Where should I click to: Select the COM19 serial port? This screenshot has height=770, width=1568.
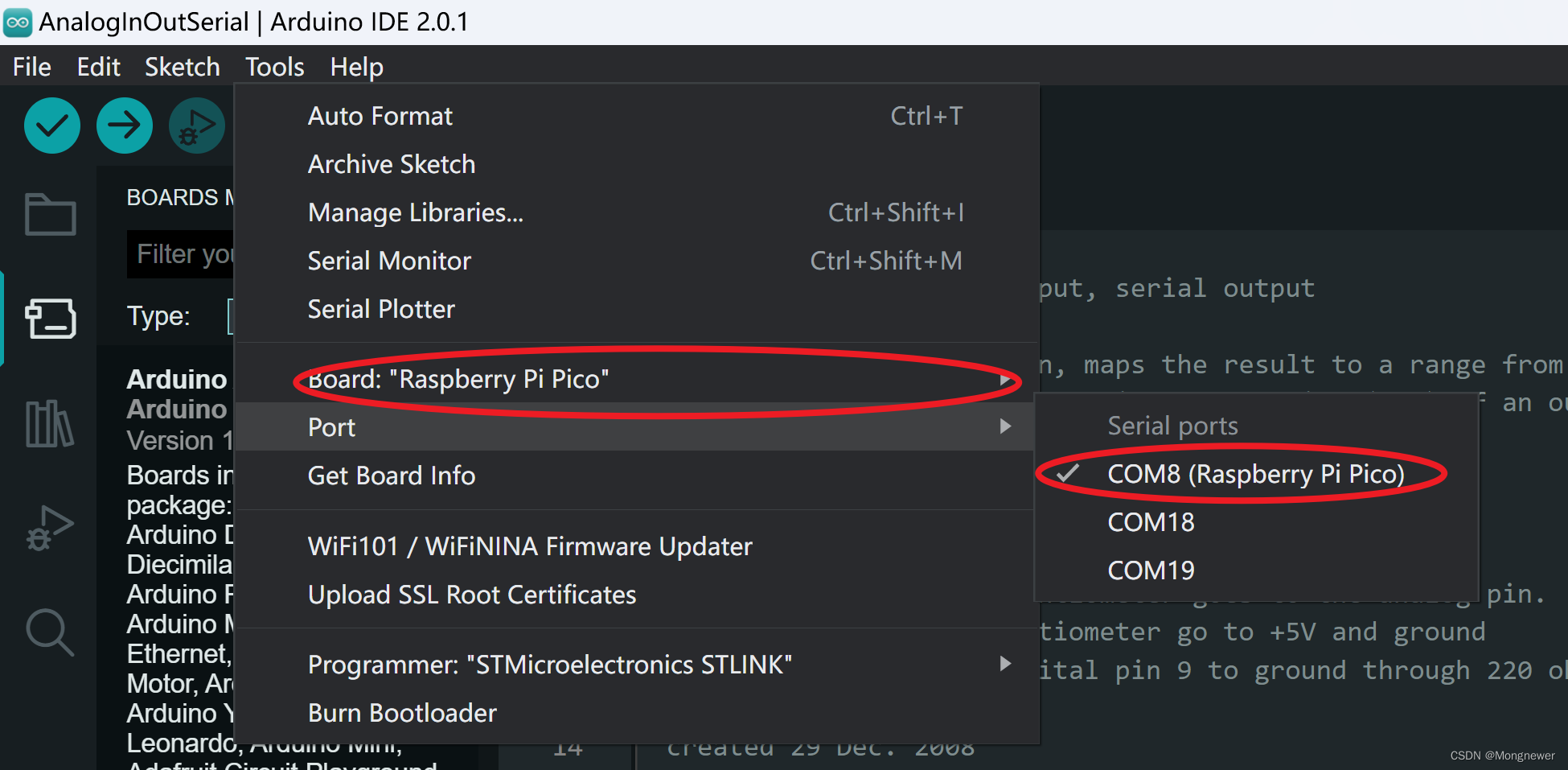click(x=1256, y=570)
